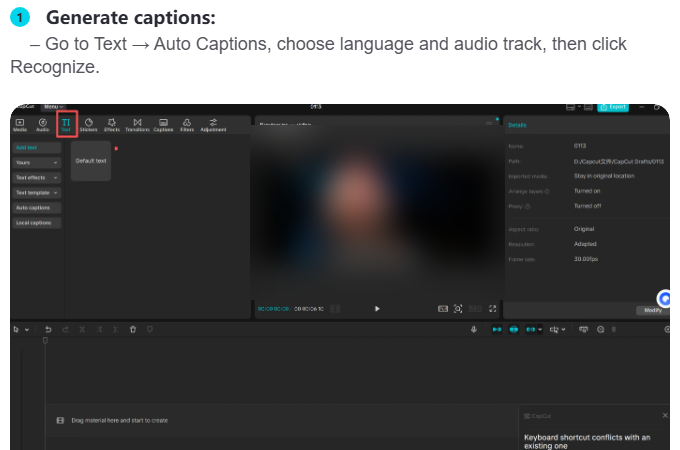The image size is (680, 450).
Task: Click the record voiceover microphone
Action: [x=474, y=329]
